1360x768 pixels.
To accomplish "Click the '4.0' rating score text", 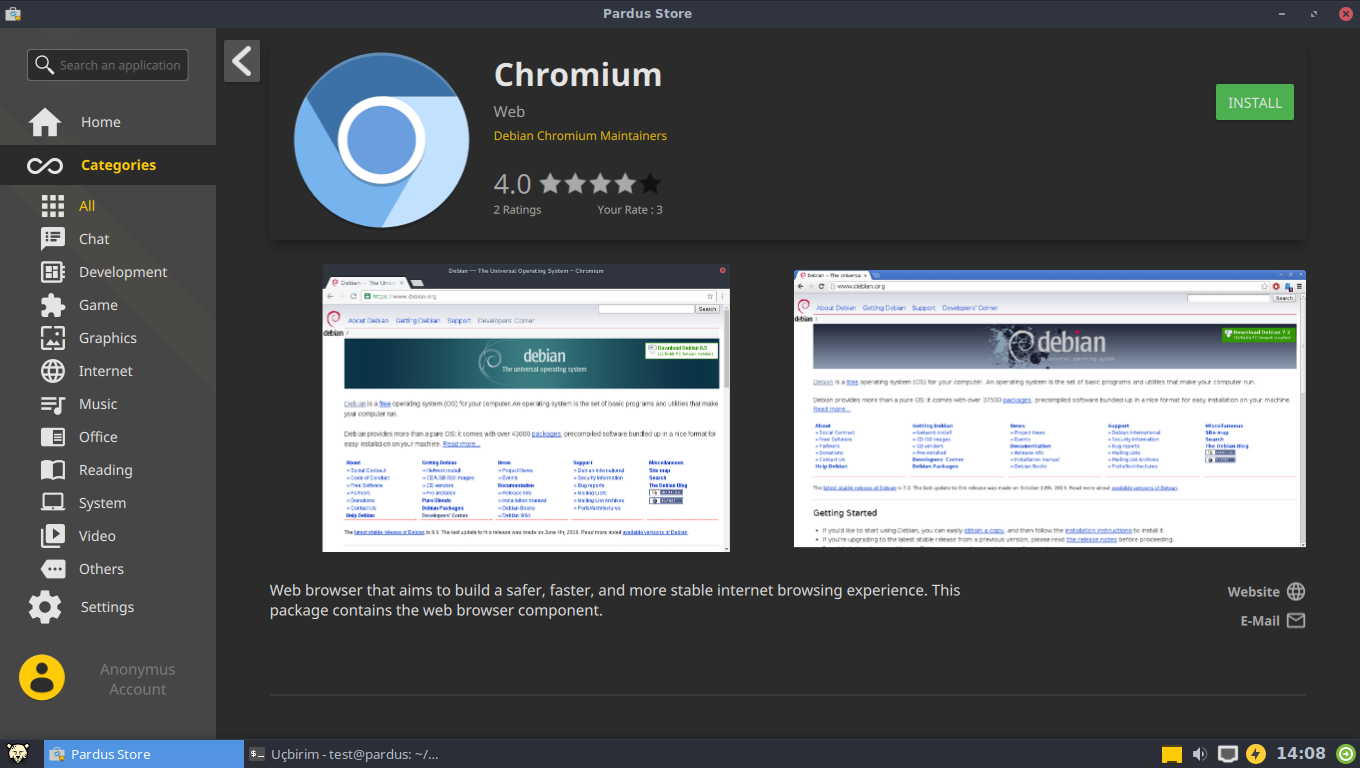I will [512, 184].
